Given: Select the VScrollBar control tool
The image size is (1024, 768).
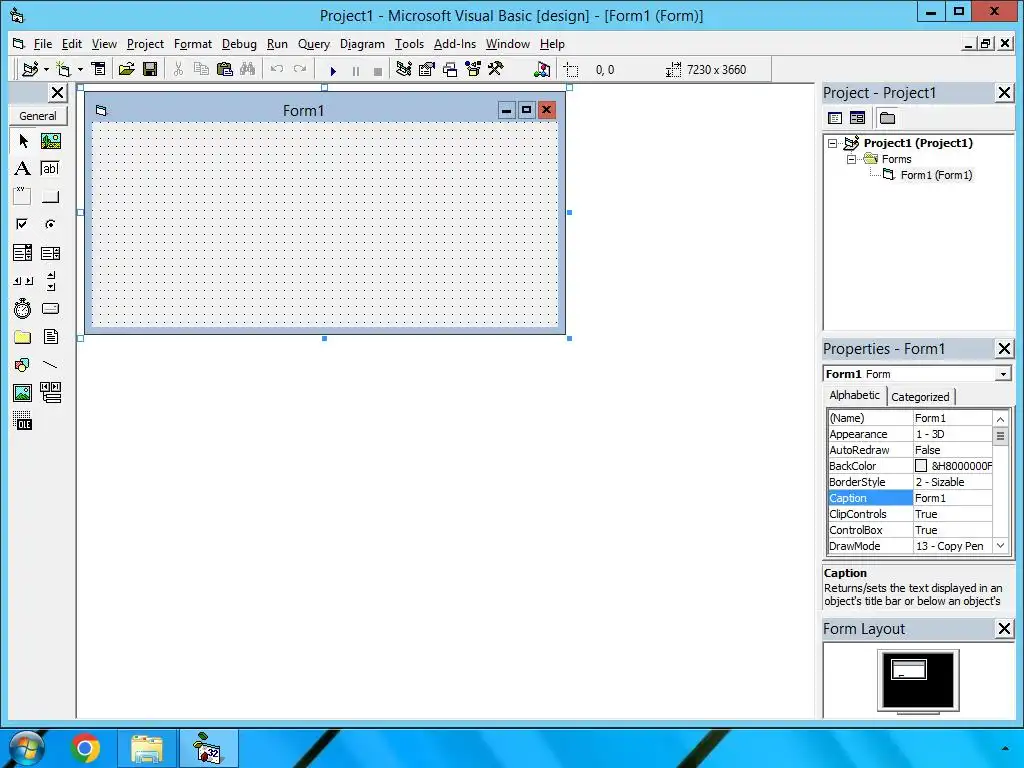Looking at the screenshot, I should click(x=50, y=281).
